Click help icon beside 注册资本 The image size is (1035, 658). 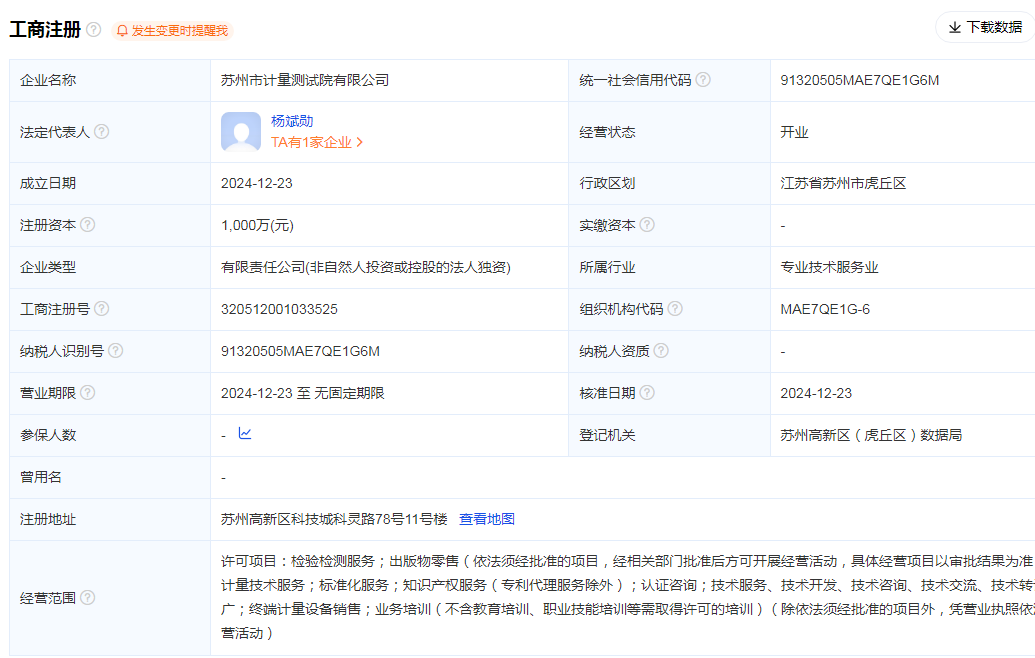tap(88, 225)
